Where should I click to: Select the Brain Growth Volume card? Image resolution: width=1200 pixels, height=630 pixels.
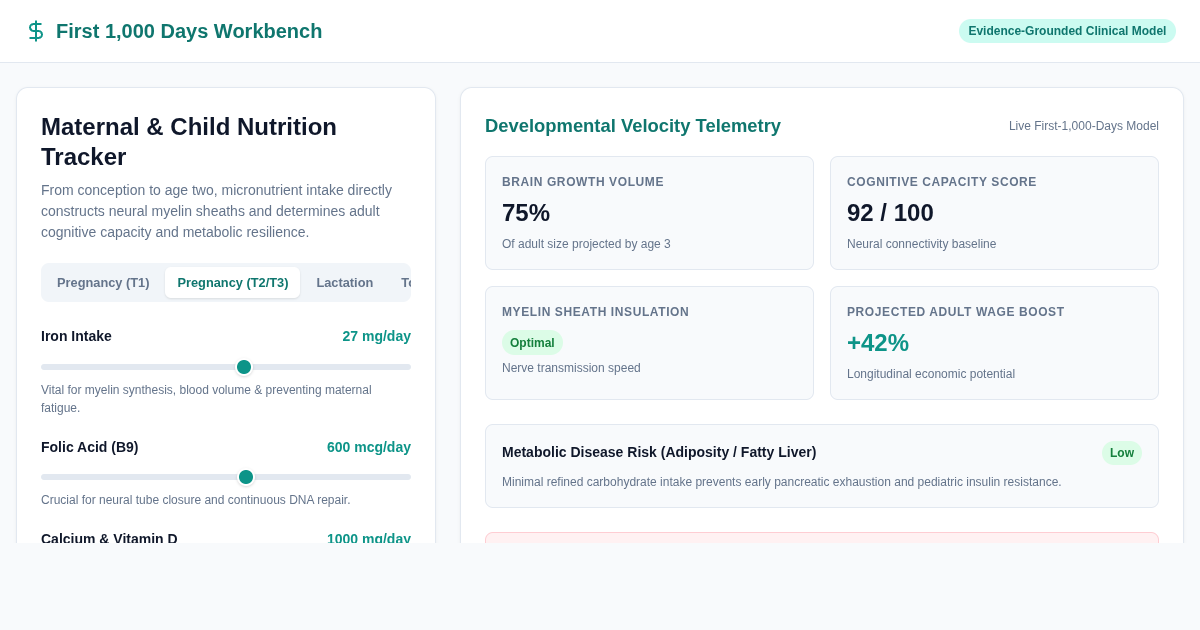[x=649, y=213]
